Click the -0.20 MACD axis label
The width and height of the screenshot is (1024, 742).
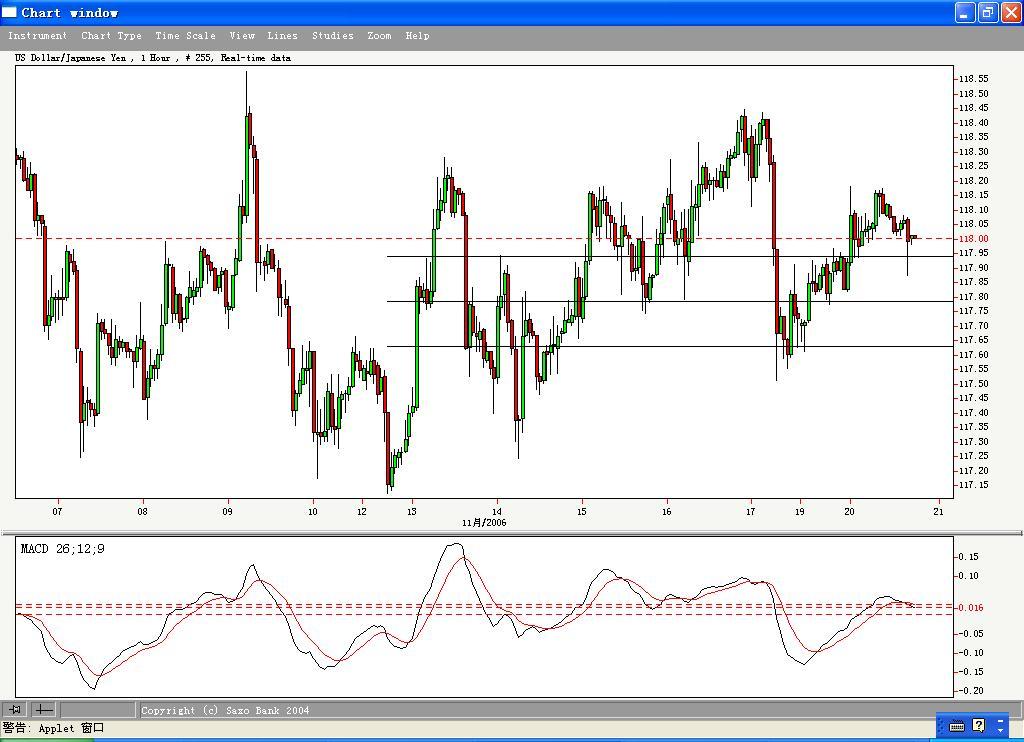click(x=969, y=691)
